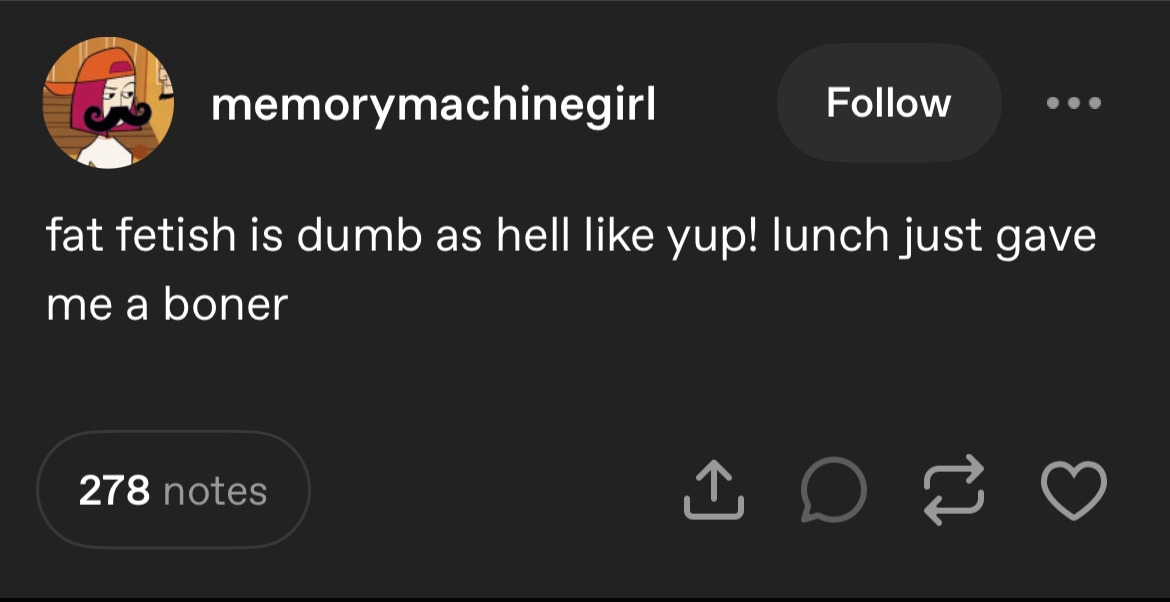
Task: Toggle the Follow state for this blog
Action: [888, 103]
